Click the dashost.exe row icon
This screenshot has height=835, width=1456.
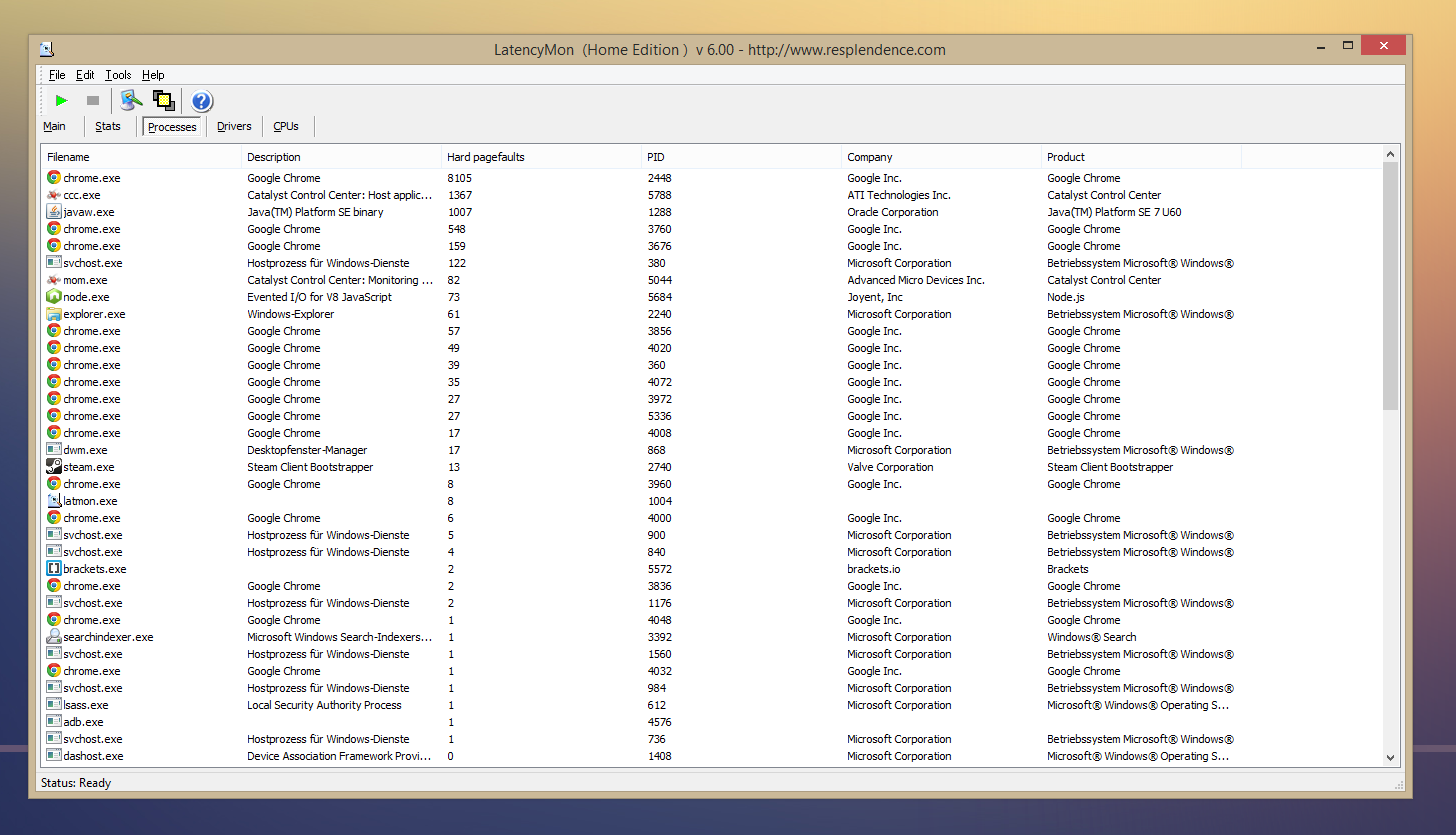[x=54, y=756]
